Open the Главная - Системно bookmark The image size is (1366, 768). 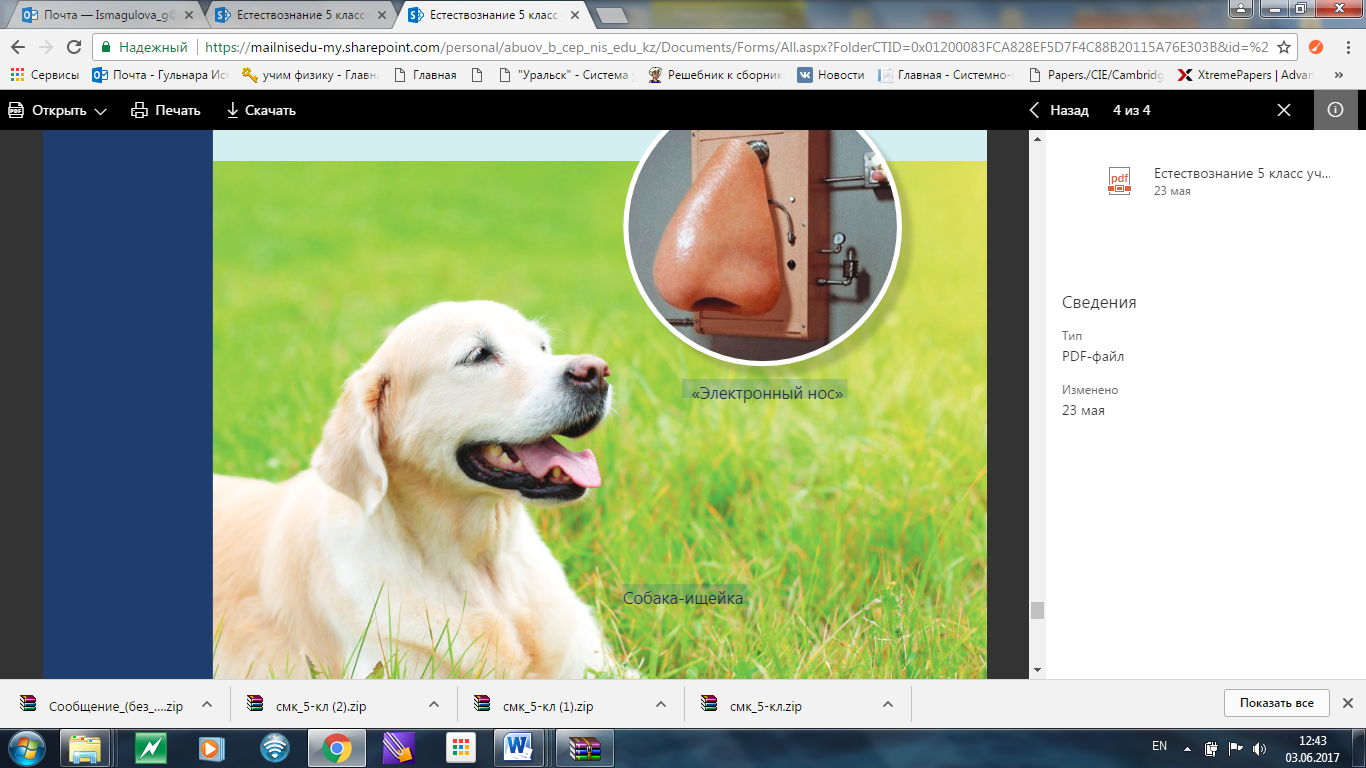pos(946,75)
